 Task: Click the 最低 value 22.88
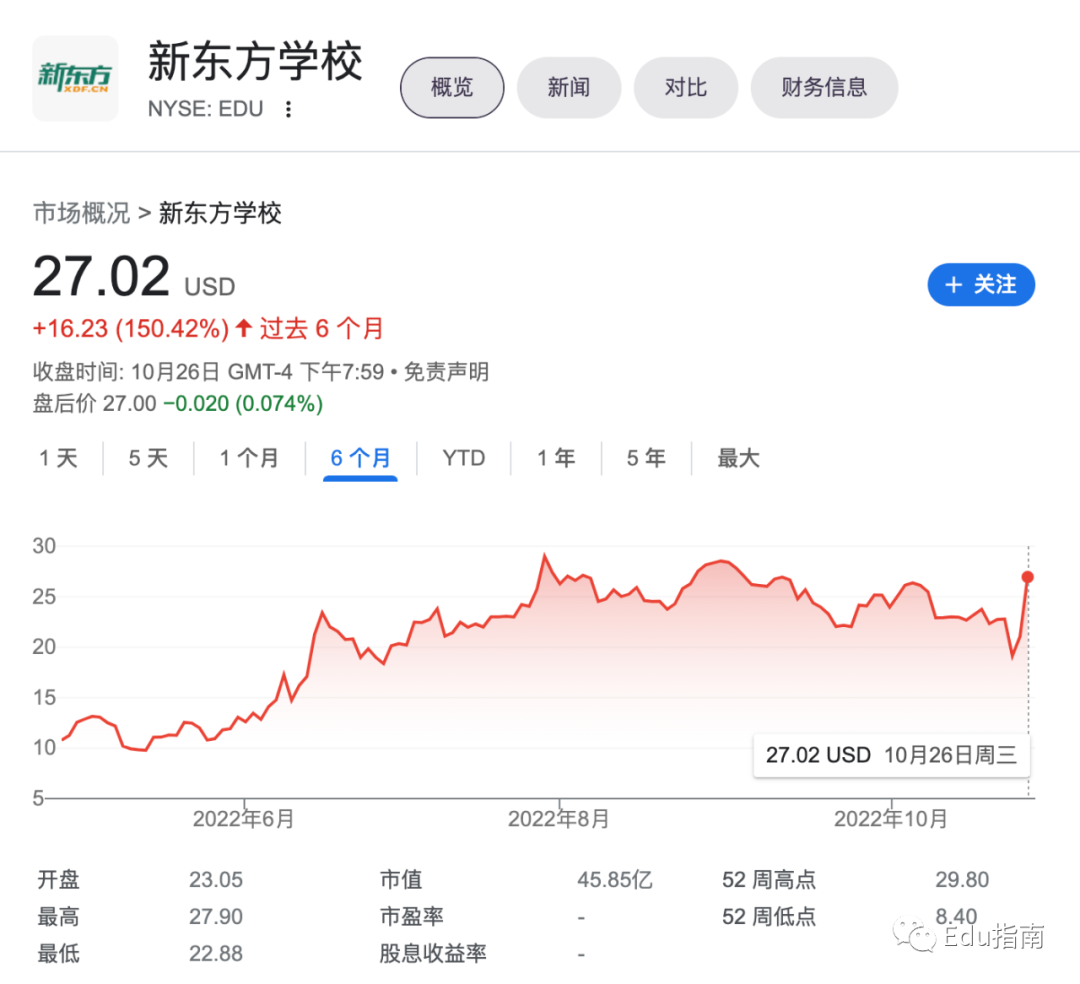[x=216, y=954]
